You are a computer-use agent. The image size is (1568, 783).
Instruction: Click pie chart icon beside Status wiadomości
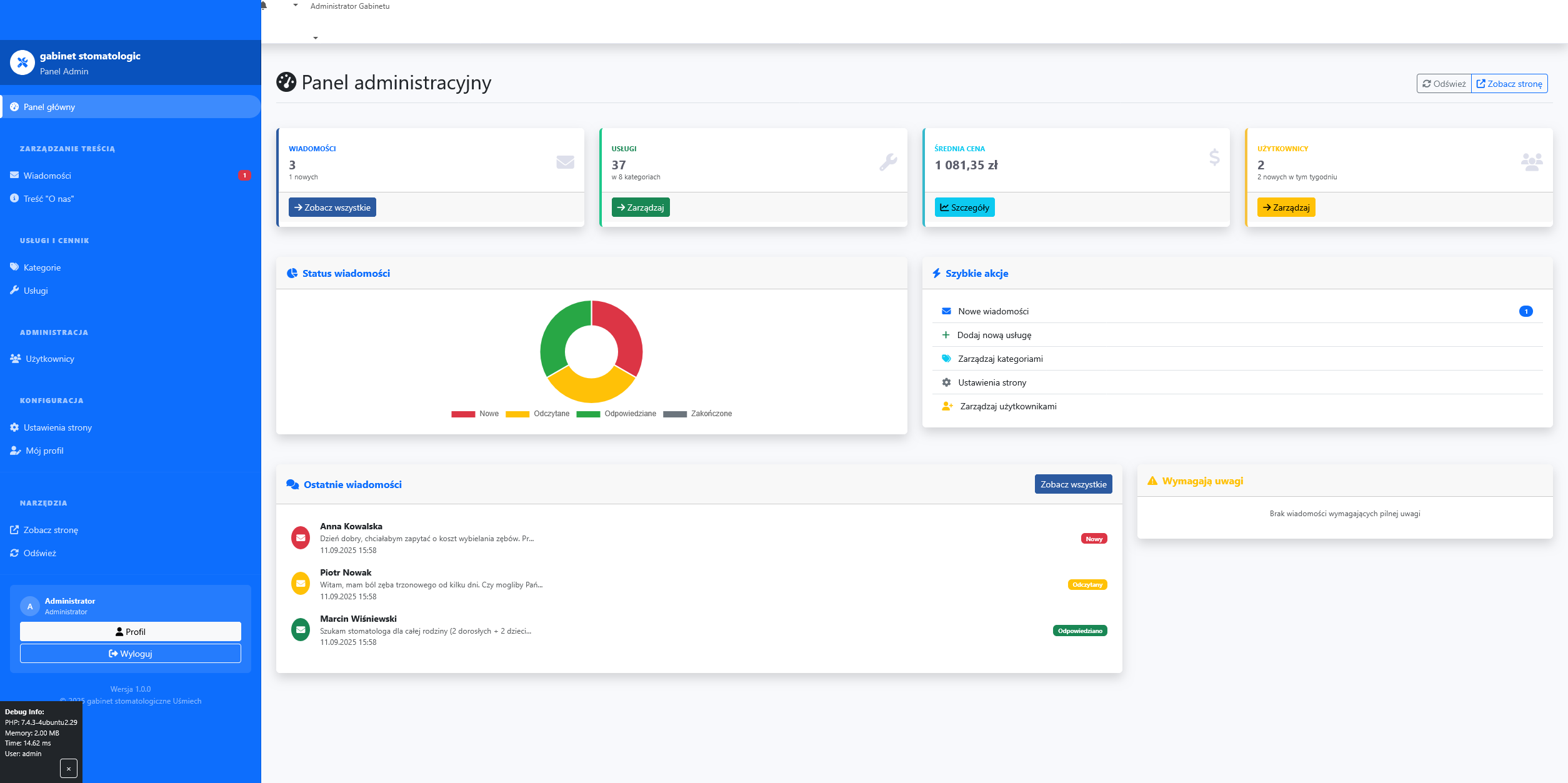[x=292, y=273]
